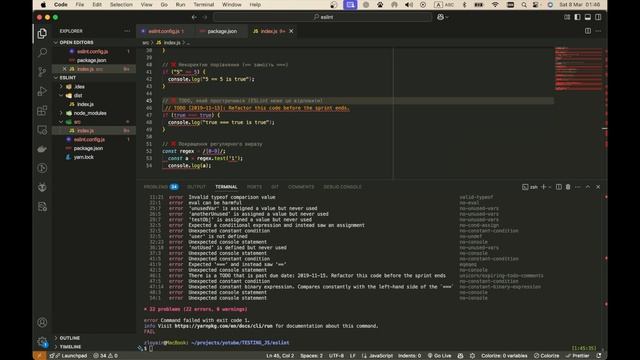The width and height of the screenshot is (640, 360).
Task: Open the macOS Wi-Fi menu
Action: tap(495, 5)
